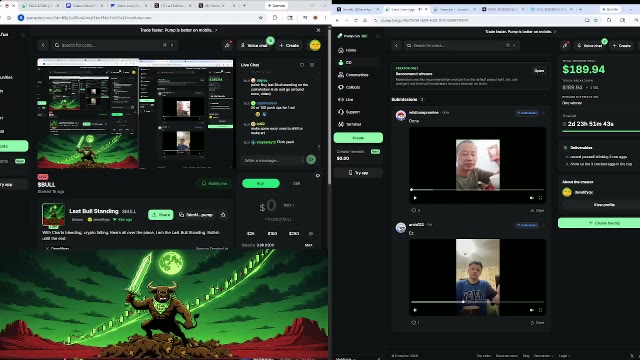The width and height of the screenshot is (640, 360).
Task: Click green Create button in right sidebar
Action: (x=358, y=138)
